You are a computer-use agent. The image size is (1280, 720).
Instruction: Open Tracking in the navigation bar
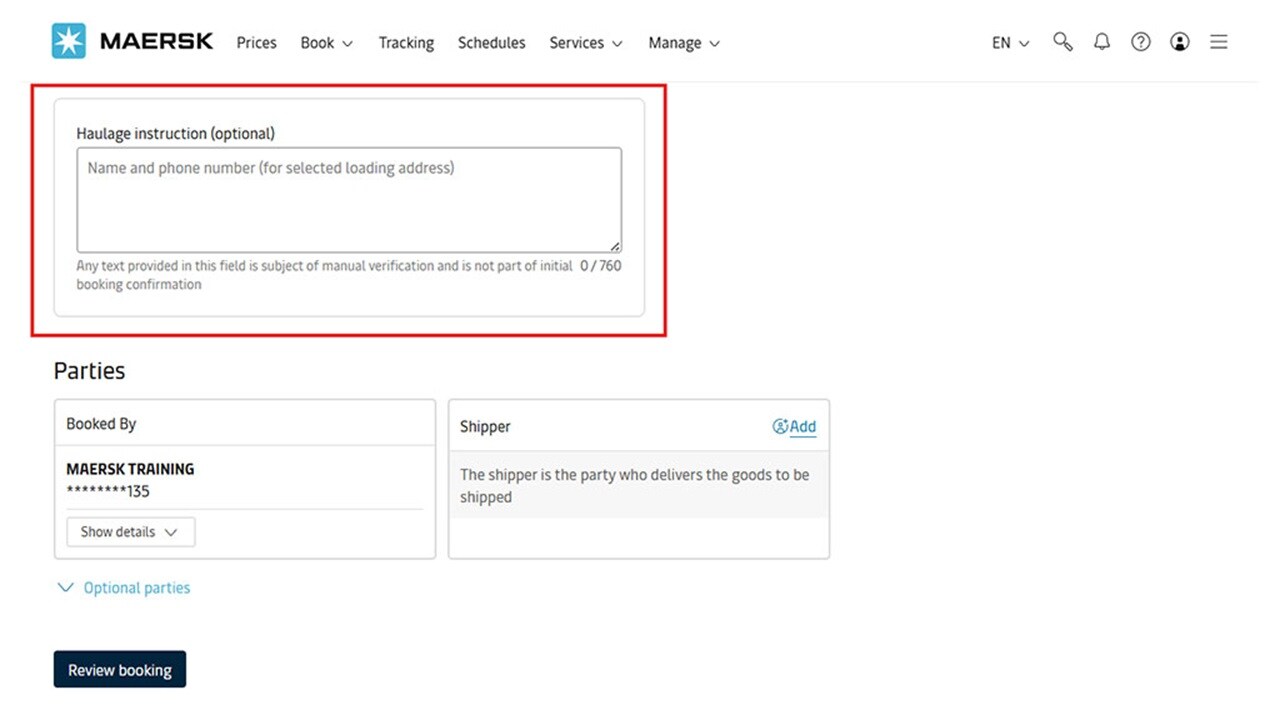pyautogui.click(x=406, y=43)
